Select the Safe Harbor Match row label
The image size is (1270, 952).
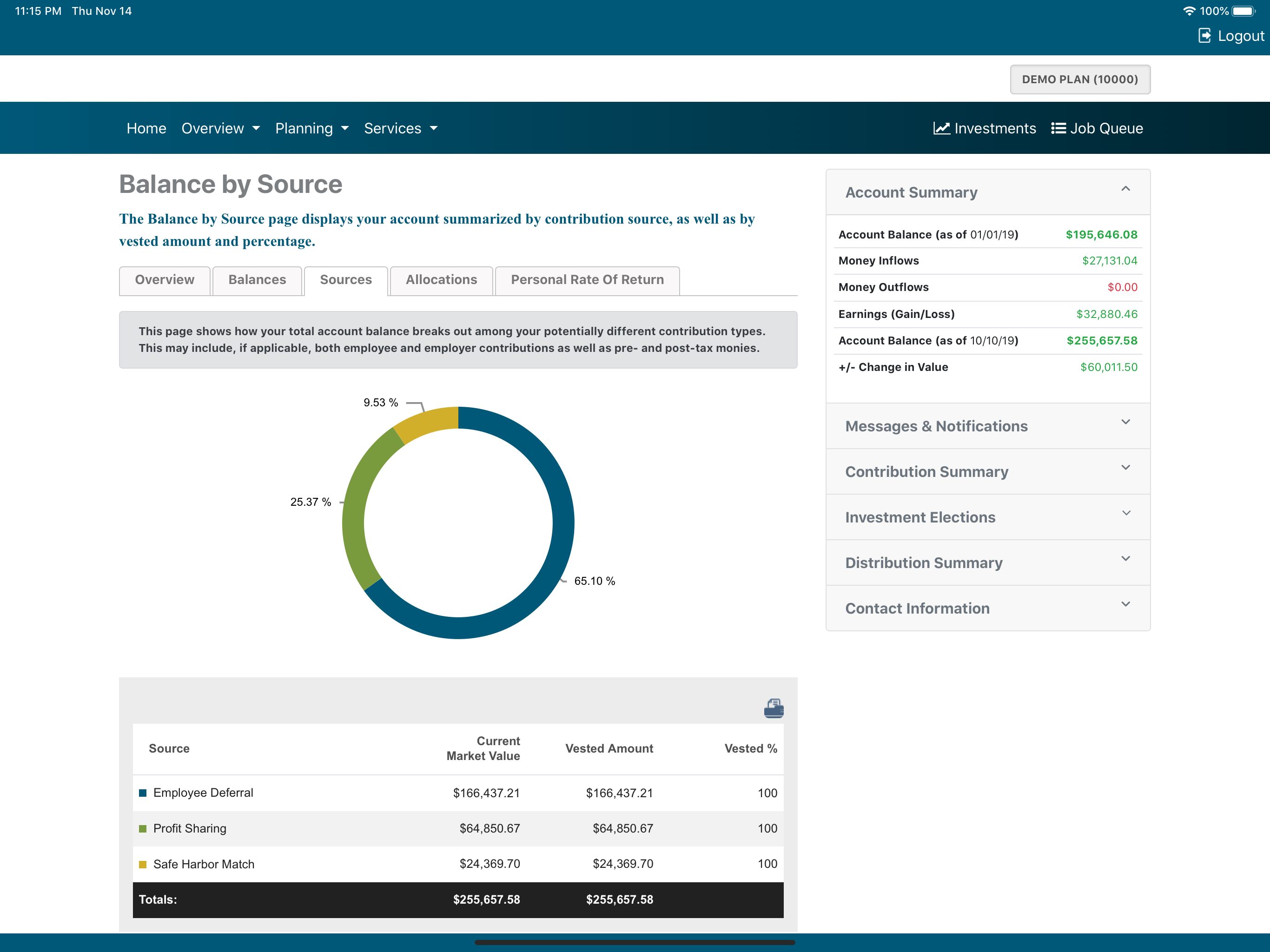point(204,864)
